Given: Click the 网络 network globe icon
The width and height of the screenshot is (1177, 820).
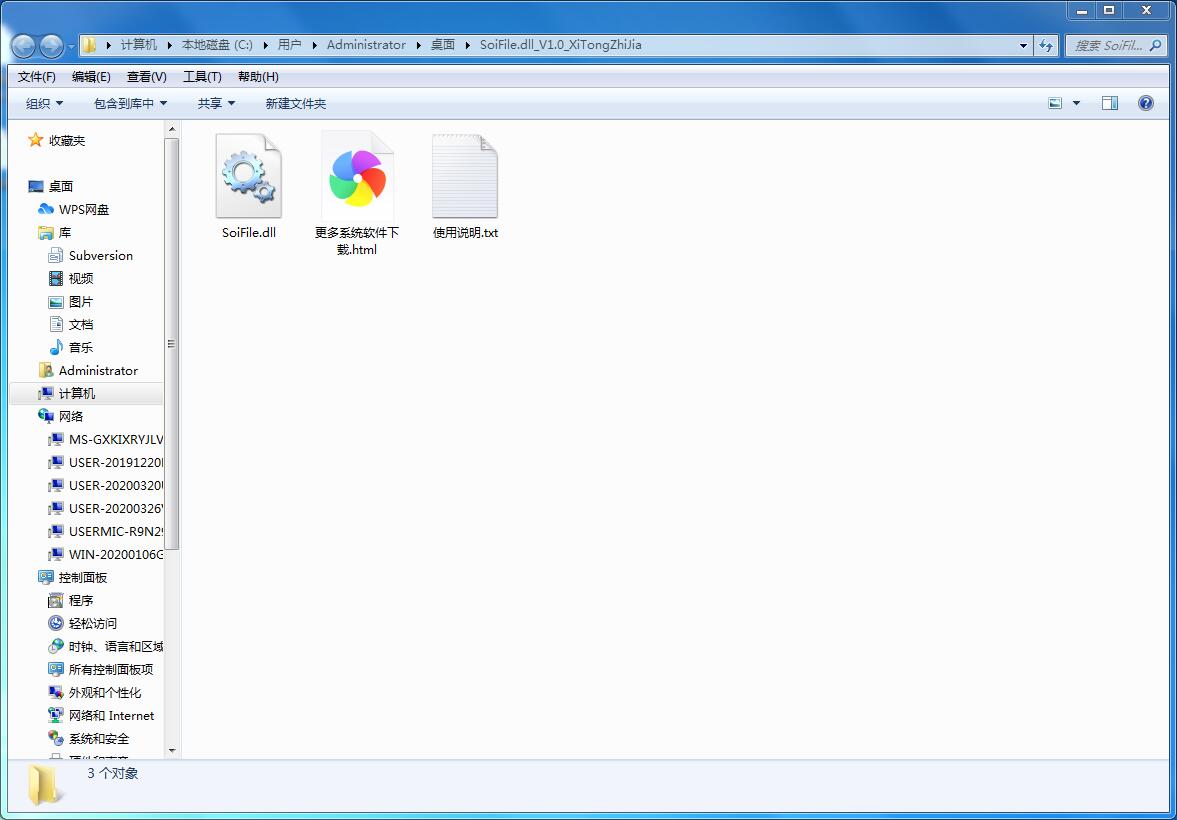Looking at the screenshot, I should (x=46, y=416).
